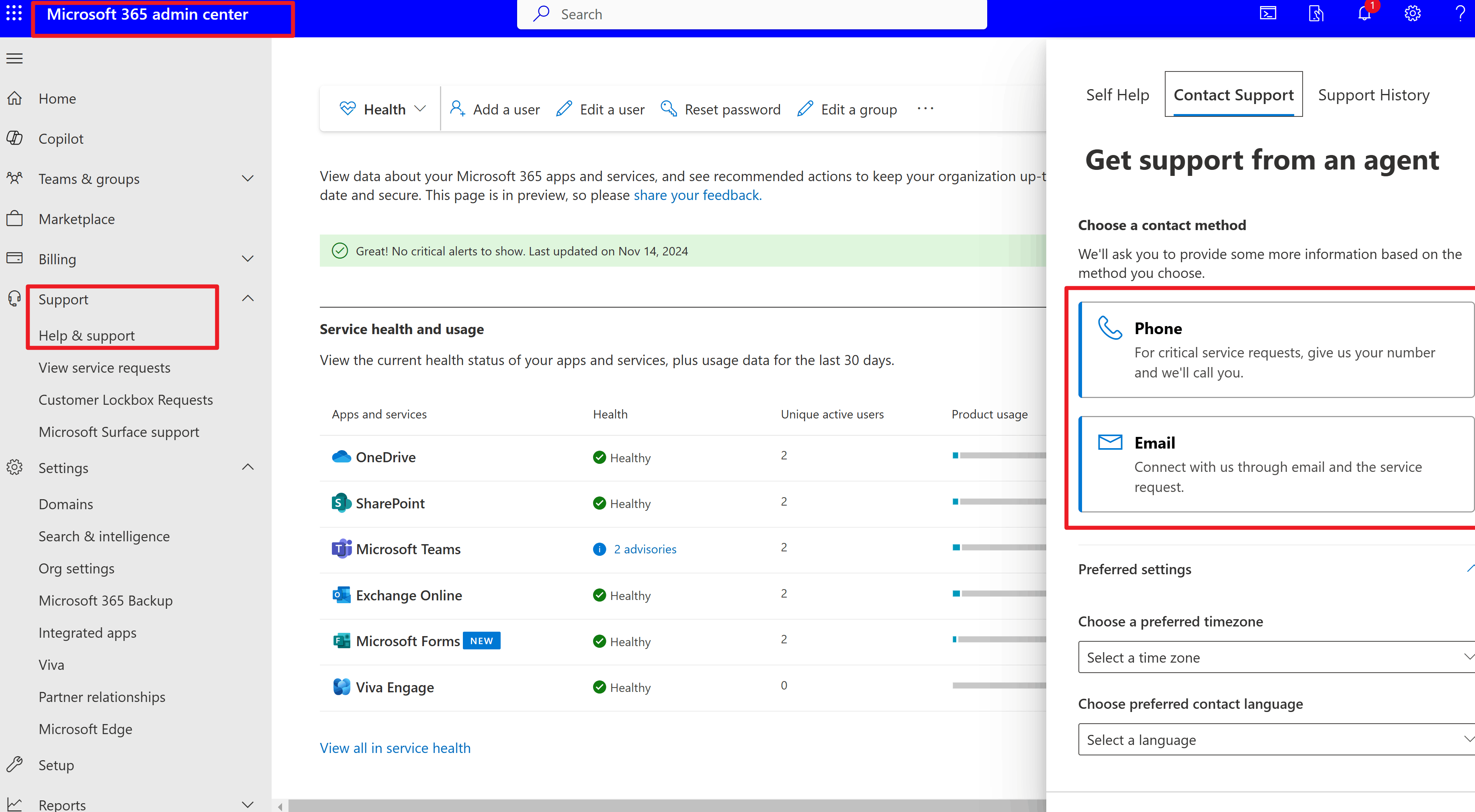This screenshot has height=812, width=1475.
Task: Click the Microsoft Teams app icon
Action: click(x=341, y=549)
